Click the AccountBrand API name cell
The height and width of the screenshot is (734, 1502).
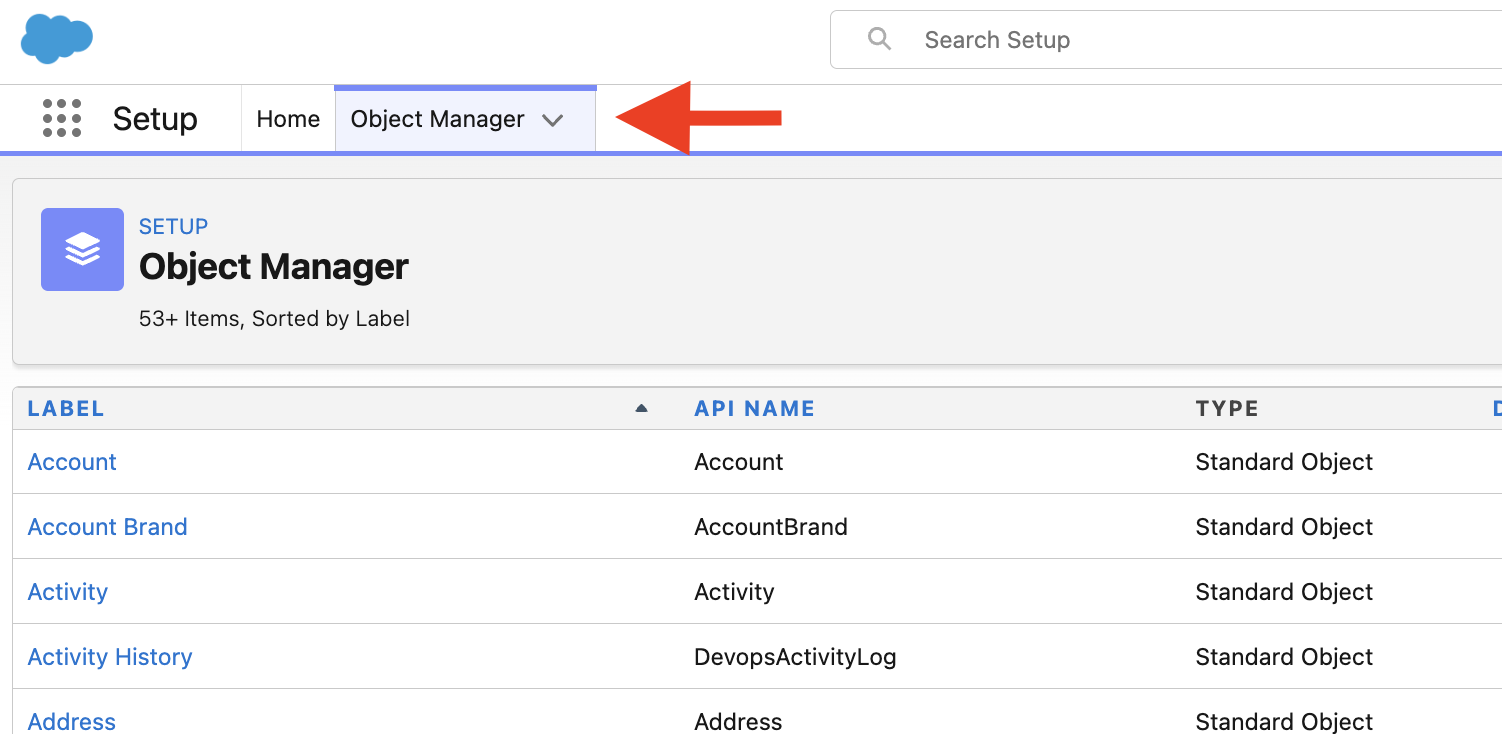pyautogui.click(x=771, y=527)
